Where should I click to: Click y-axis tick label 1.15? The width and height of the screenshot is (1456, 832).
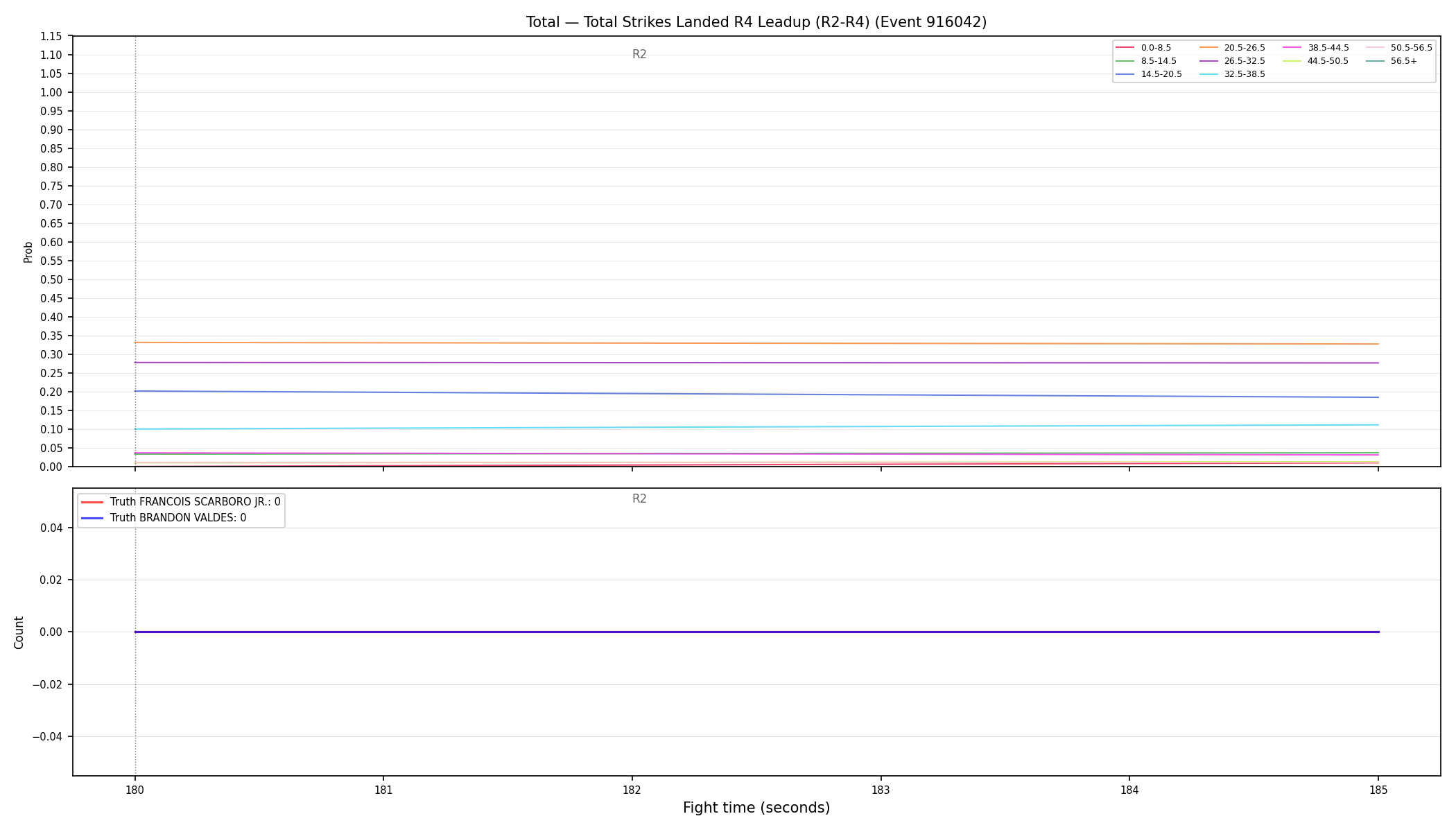point(51,37)
